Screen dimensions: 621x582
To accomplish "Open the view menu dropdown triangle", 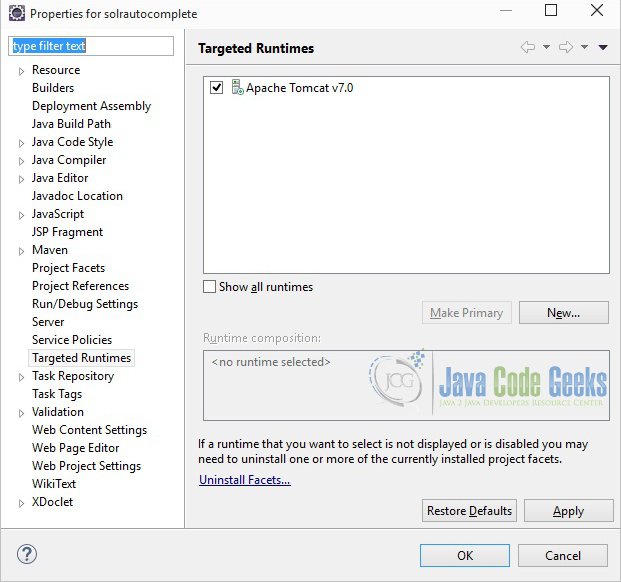I will 603,48.
